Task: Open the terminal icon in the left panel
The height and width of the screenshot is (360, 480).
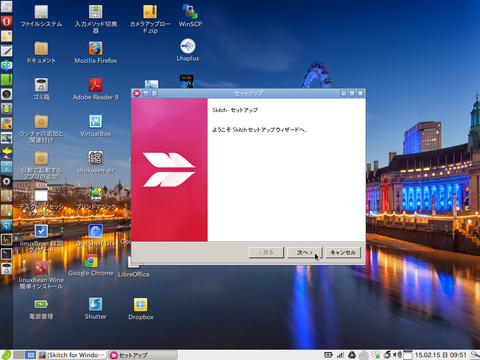Action: coord(6,254)
